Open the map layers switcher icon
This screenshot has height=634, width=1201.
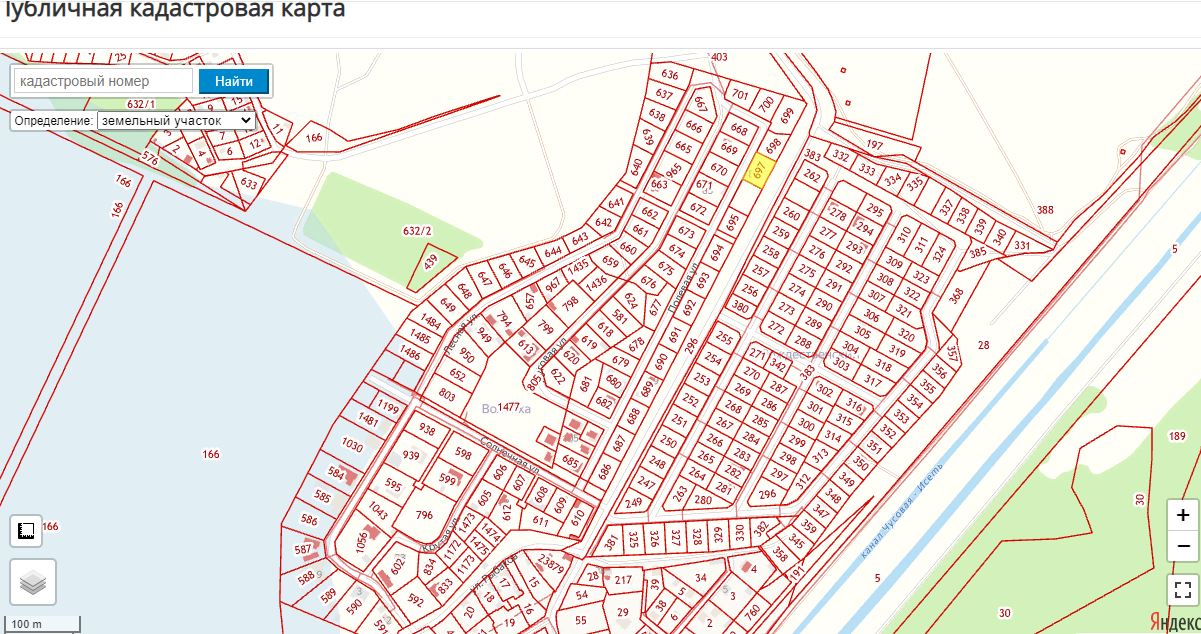(33, 582)
